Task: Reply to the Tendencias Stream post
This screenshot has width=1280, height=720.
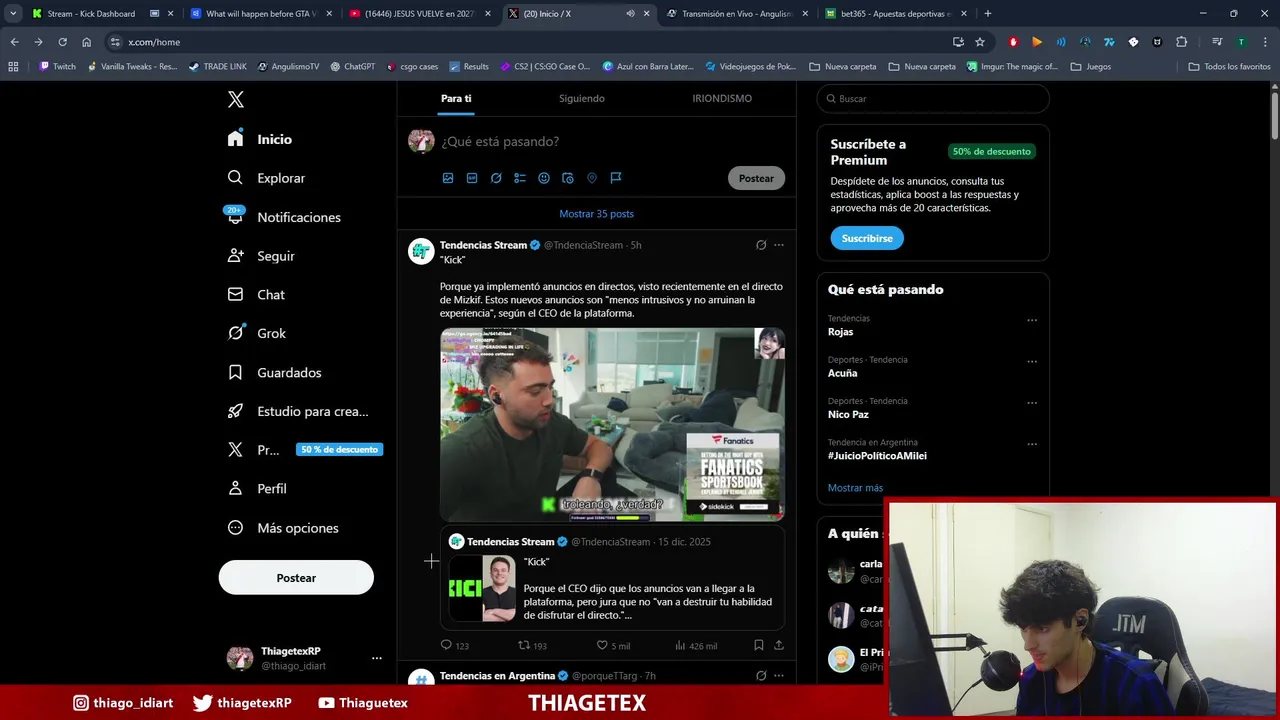Action: coord(454,646)
